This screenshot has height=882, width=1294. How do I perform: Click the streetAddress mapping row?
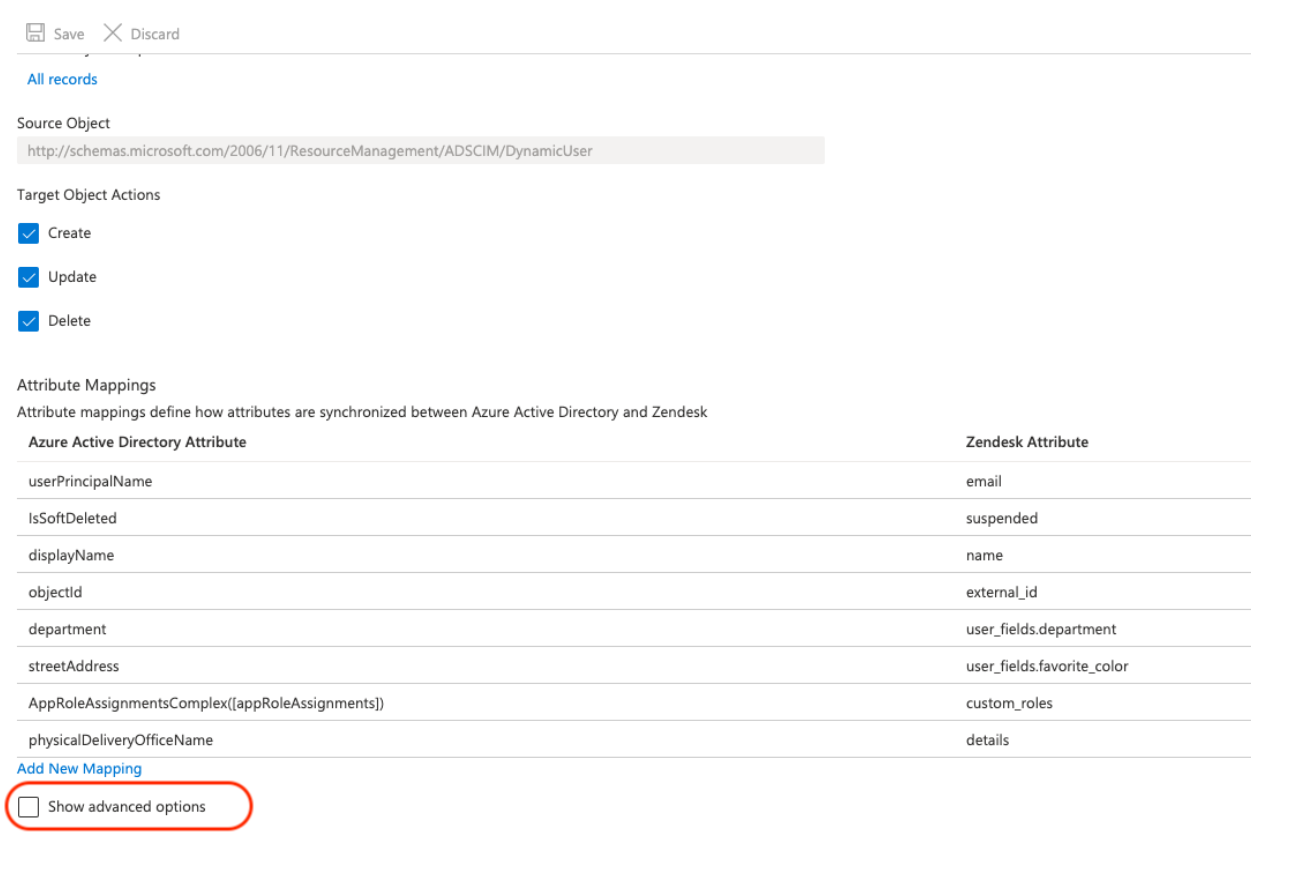[73, 666]
